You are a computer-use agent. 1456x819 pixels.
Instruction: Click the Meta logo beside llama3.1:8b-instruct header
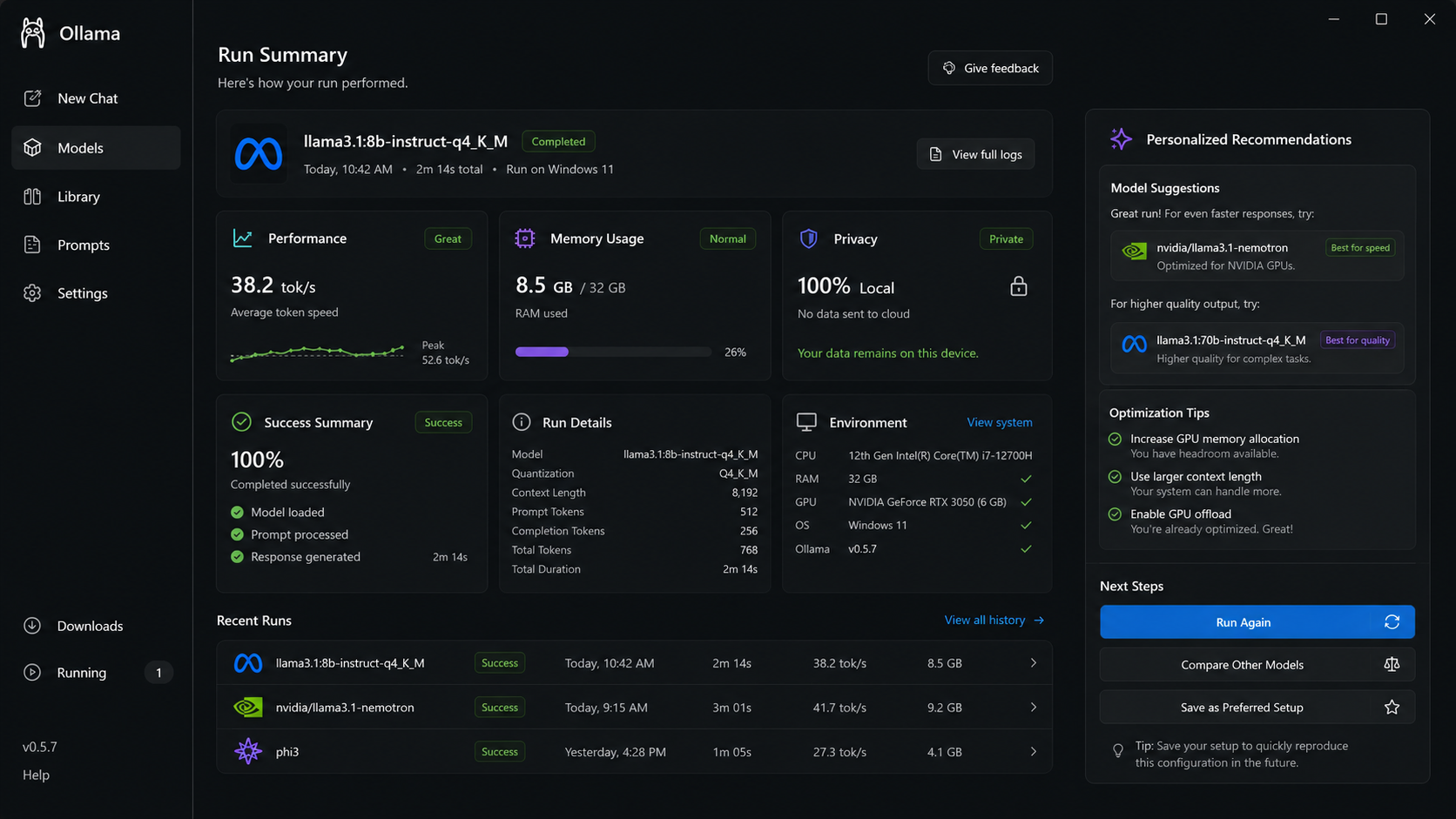pos(259,154)
